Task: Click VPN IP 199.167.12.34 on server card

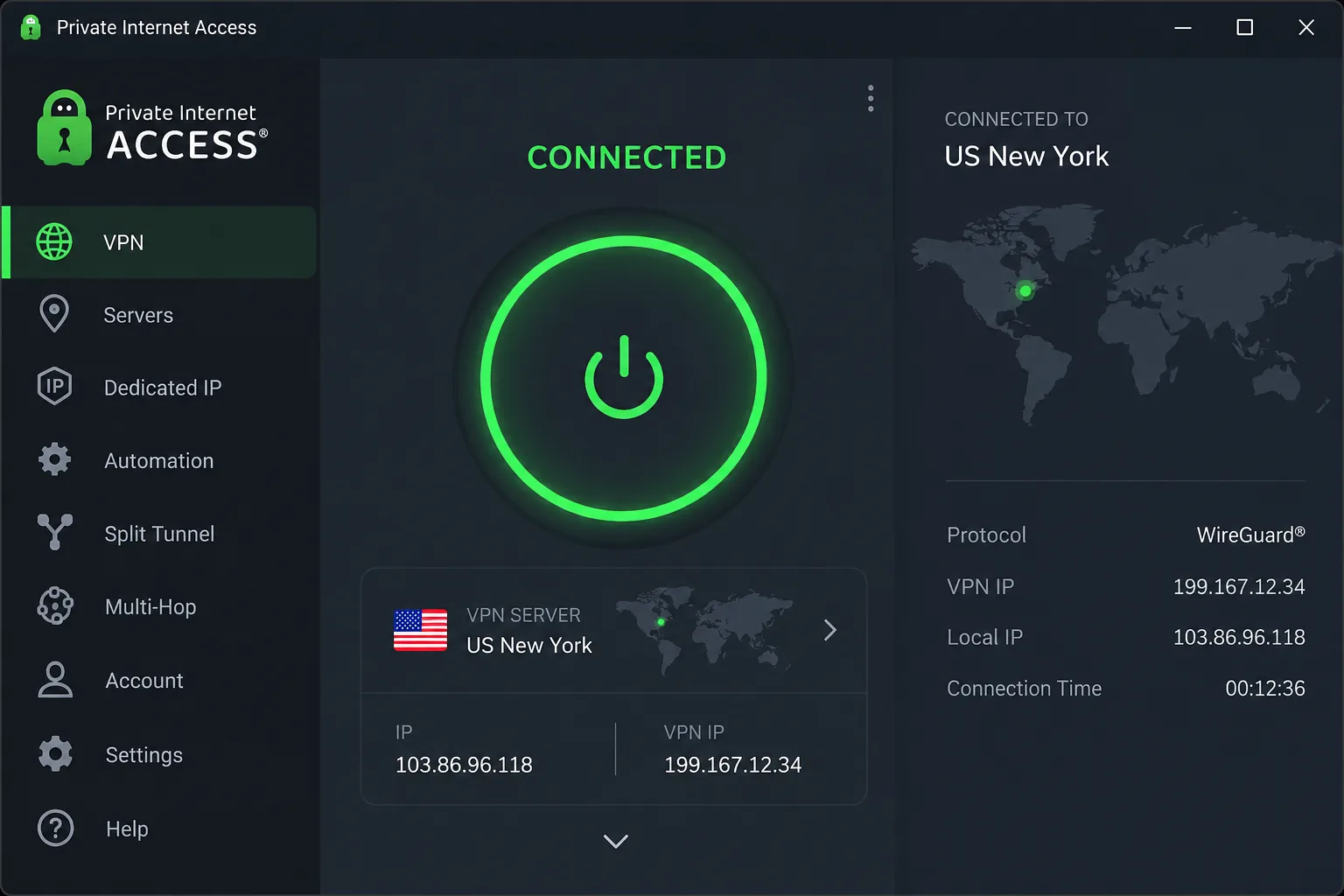Action: 732,765
